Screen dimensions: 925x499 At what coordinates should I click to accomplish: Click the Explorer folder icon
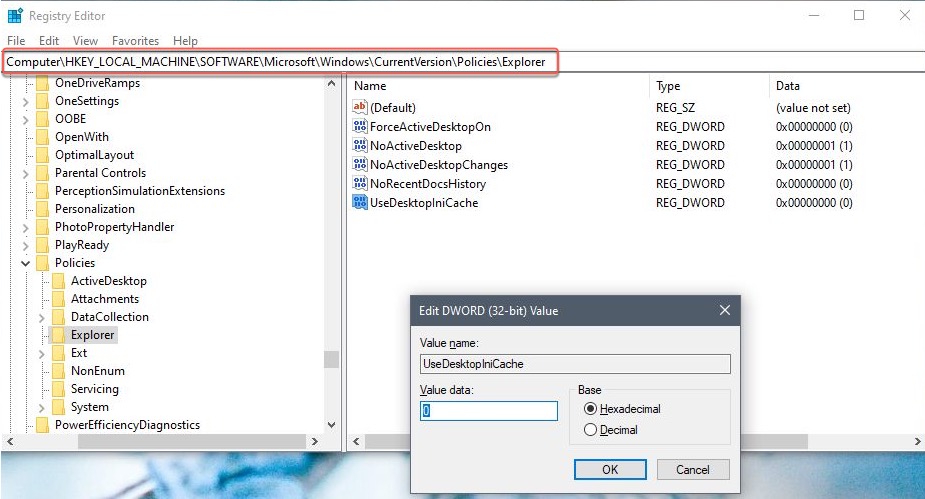(x=58, y=335)
